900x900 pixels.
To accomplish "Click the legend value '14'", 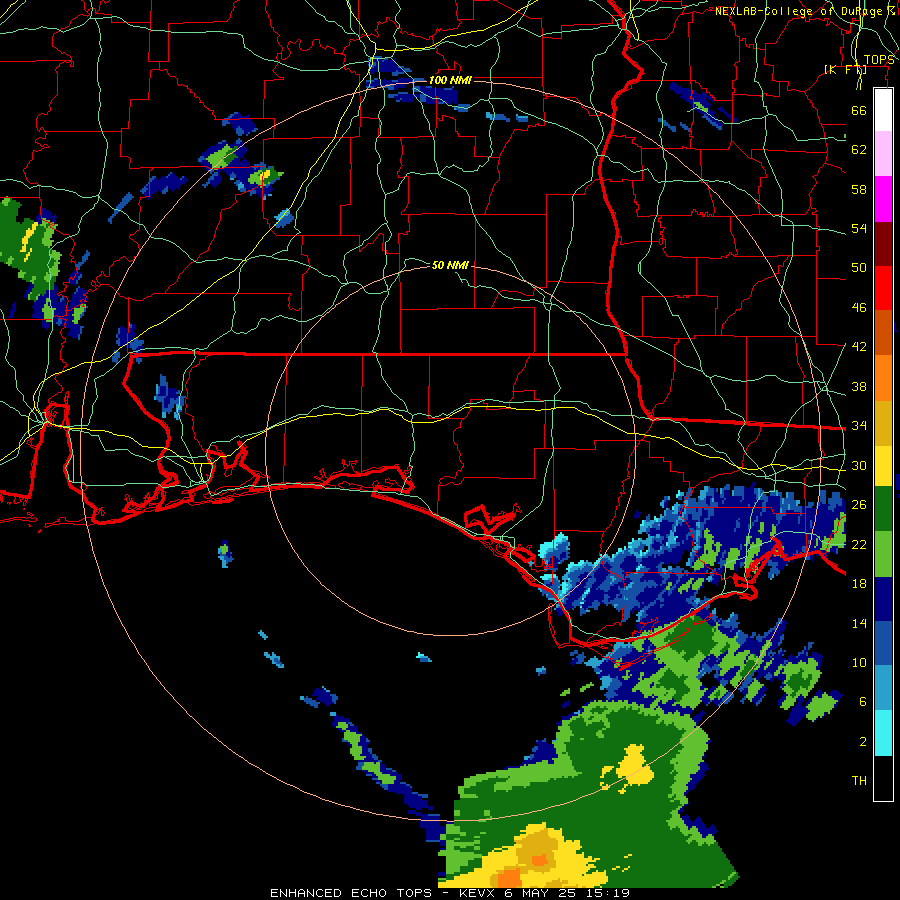I will (x=859, y=623).
